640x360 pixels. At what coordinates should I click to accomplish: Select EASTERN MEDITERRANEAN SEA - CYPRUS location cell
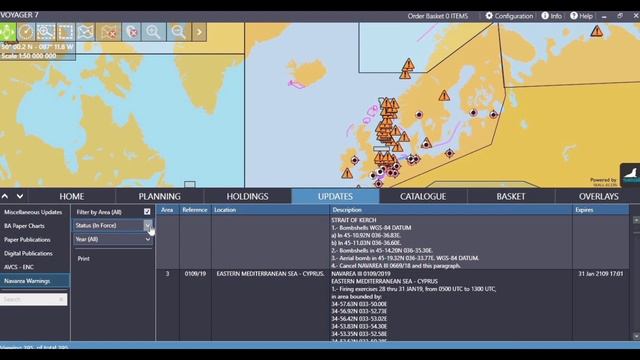(270, 274)
